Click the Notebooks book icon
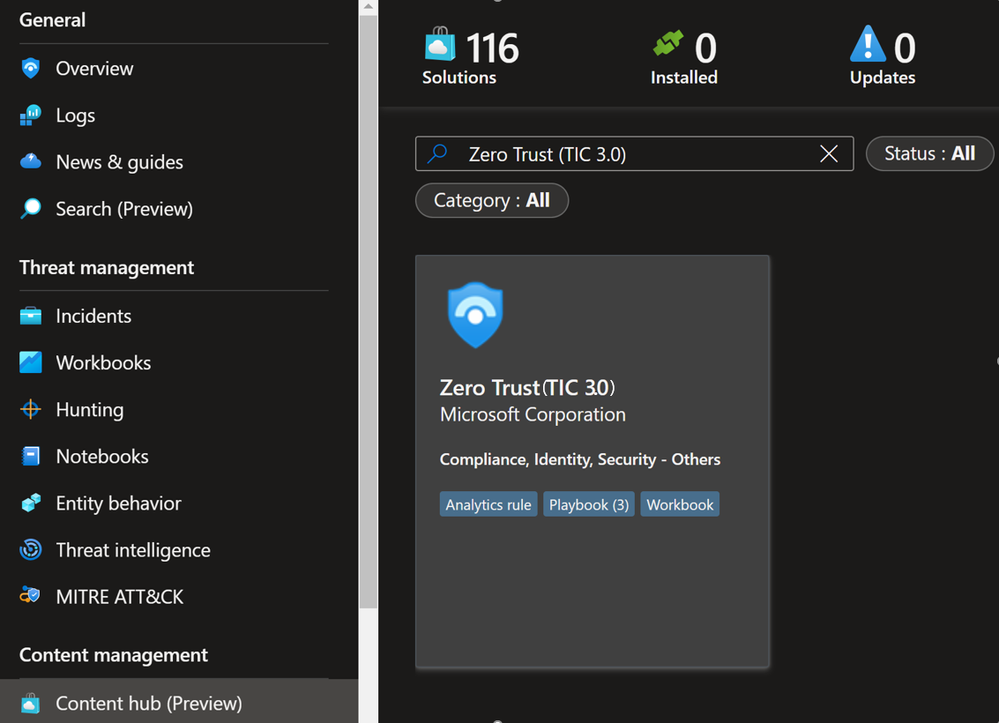Screen dimensions: 999x723 (31, 456)
